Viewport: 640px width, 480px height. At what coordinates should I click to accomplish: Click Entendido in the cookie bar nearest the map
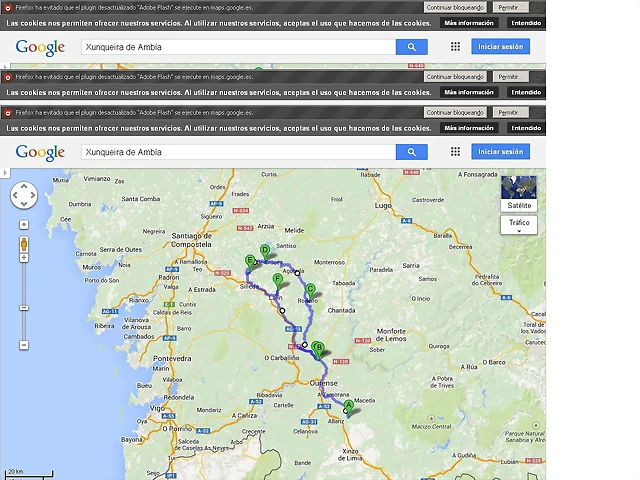526,128
